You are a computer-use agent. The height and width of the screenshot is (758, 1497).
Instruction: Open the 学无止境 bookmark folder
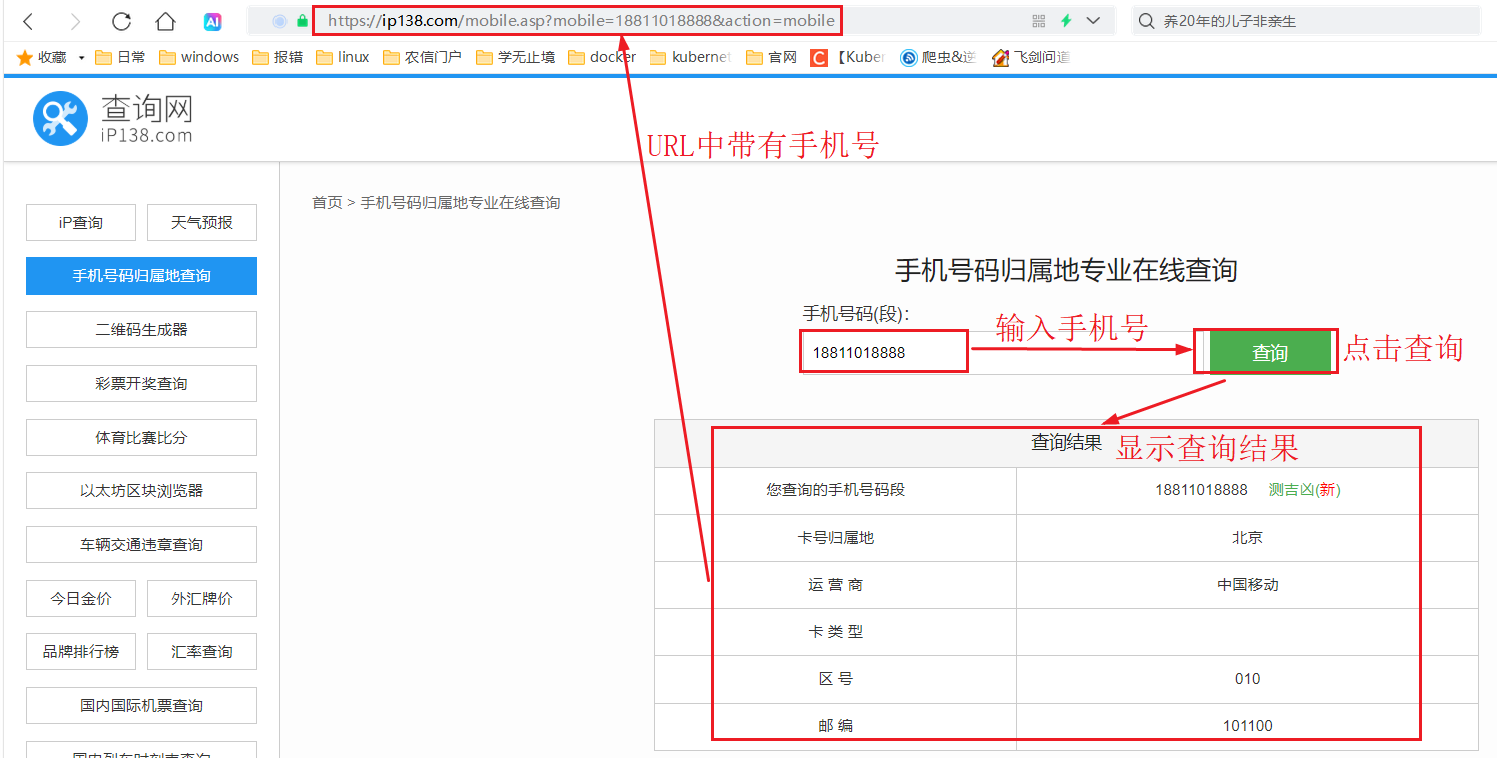point(515,57)
